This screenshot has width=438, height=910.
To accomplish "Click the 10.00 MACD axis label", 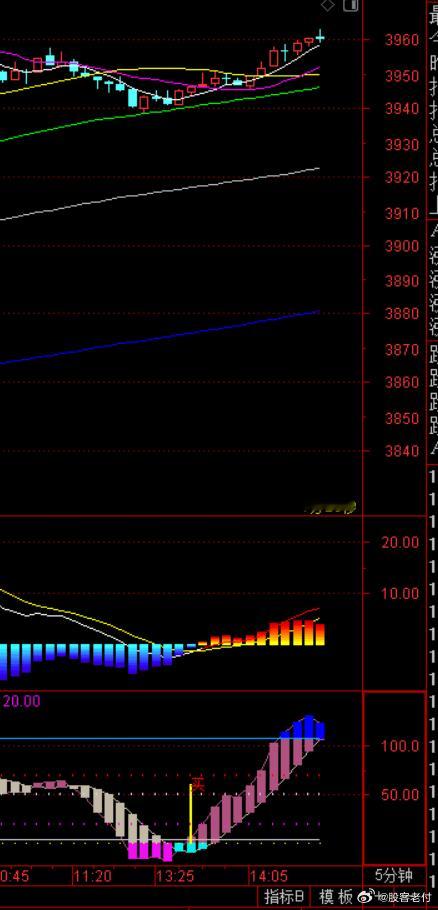I will (x=400, y=593).
